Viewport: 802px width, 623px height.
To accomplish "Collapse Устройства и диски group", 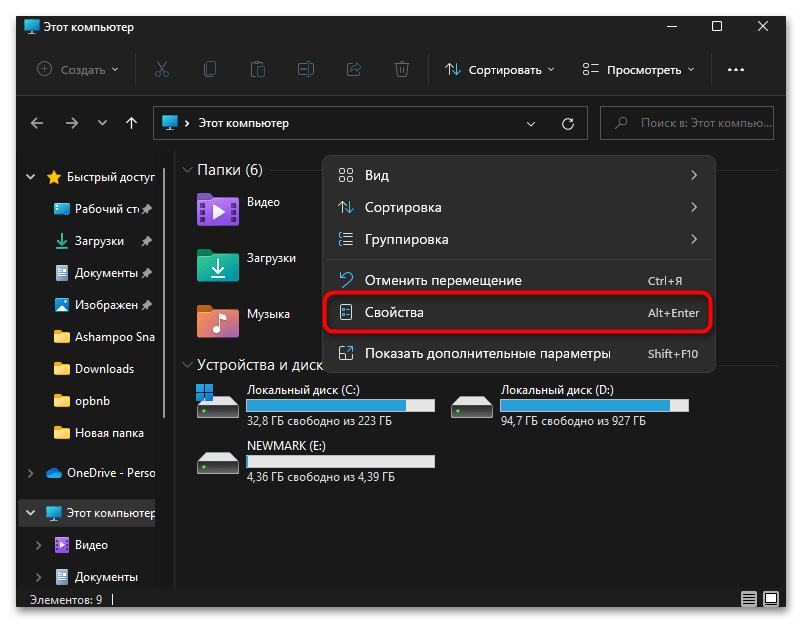I will click(x=187, y=365).
